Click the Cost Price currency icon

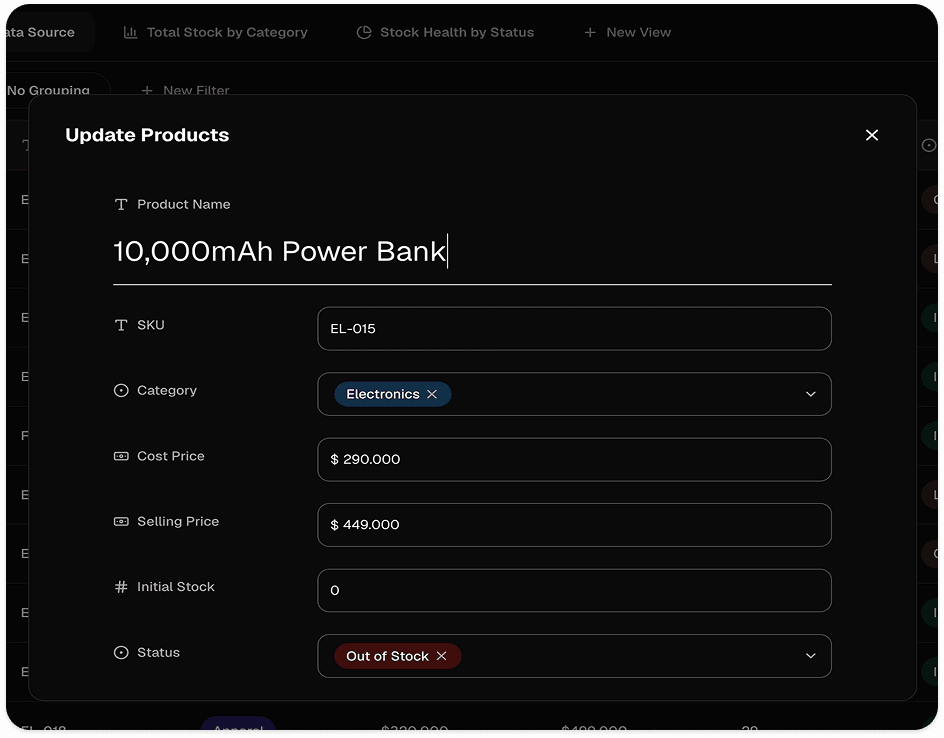pyautogui.click(x=121, y=456)
